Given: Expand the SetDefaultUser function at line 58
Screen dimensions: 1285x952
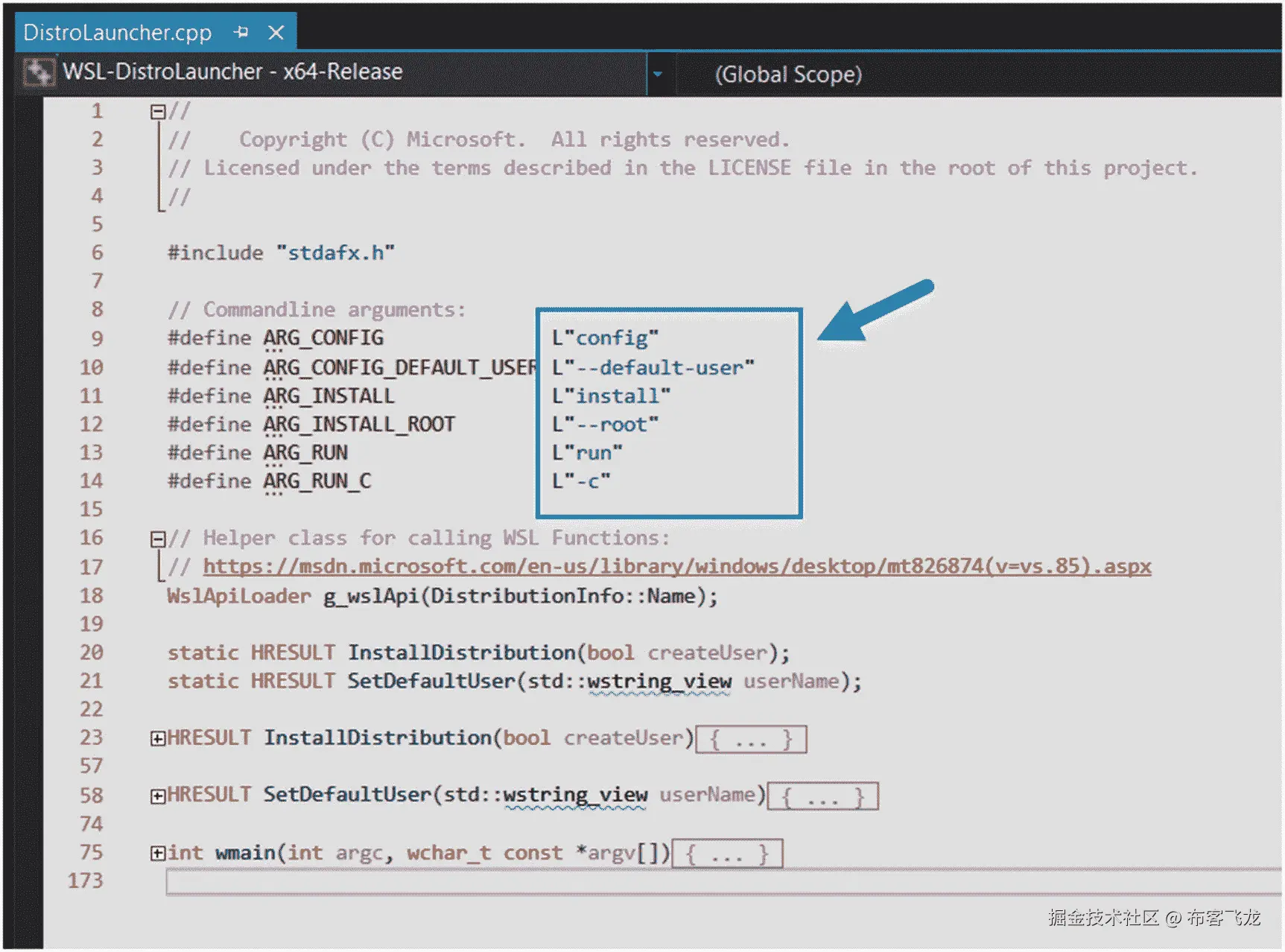Looking at the screenshot, I should click(x=158, y=796).
